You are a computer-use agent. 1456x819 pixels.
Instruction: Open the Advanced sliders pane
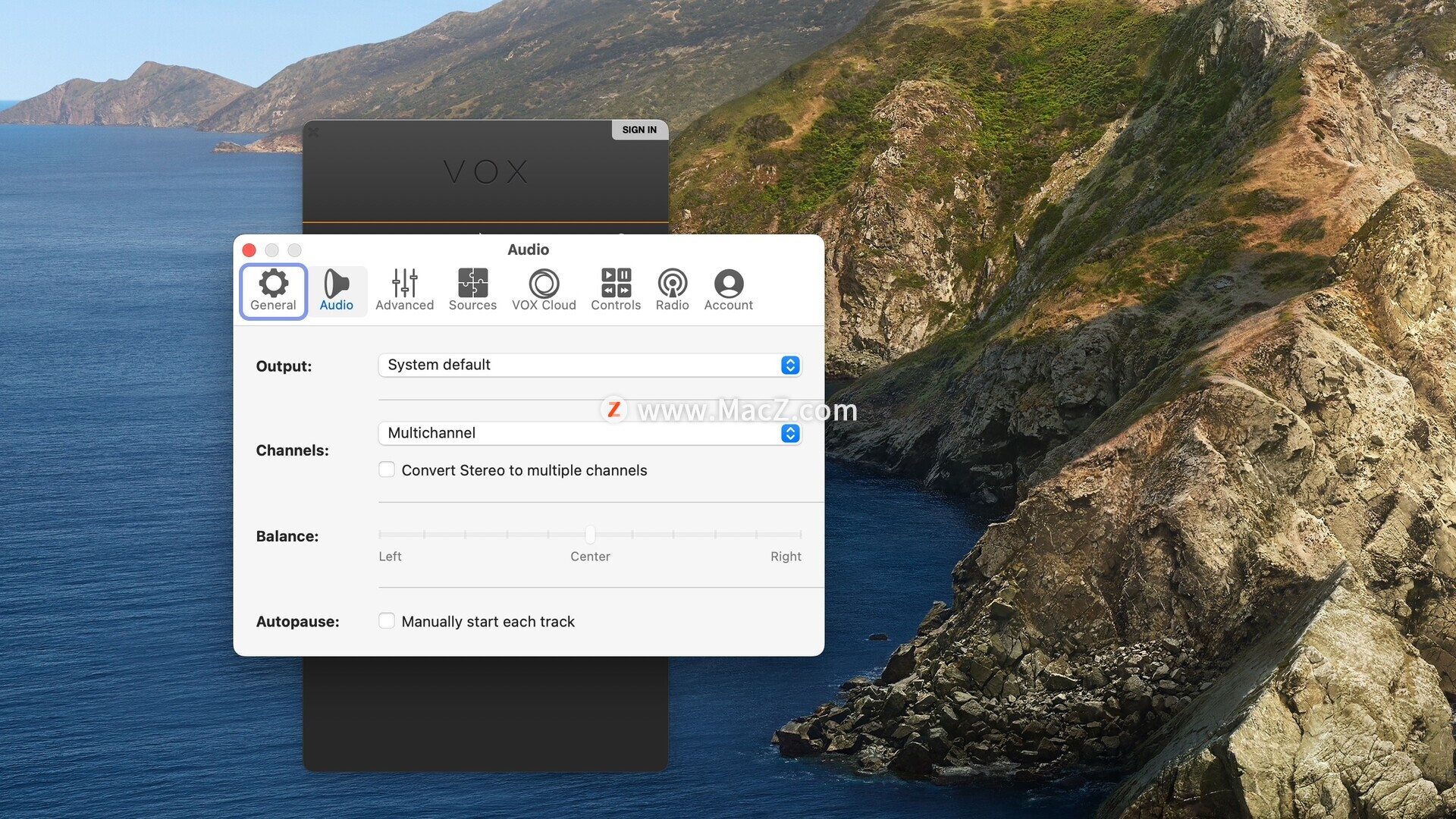pyautogui.click(x=404, y=290)
